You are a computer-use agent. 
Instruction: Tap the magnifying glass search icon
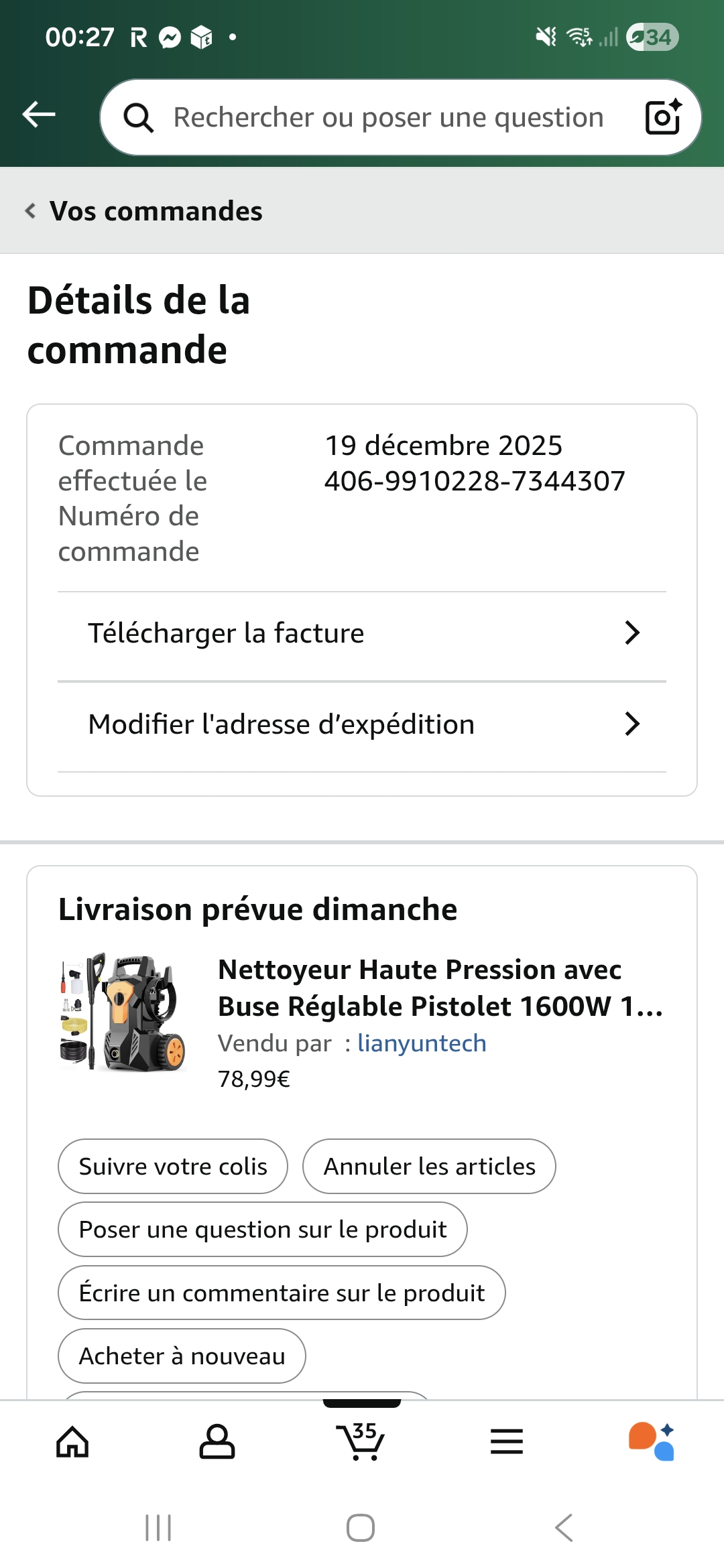(139, 118)
